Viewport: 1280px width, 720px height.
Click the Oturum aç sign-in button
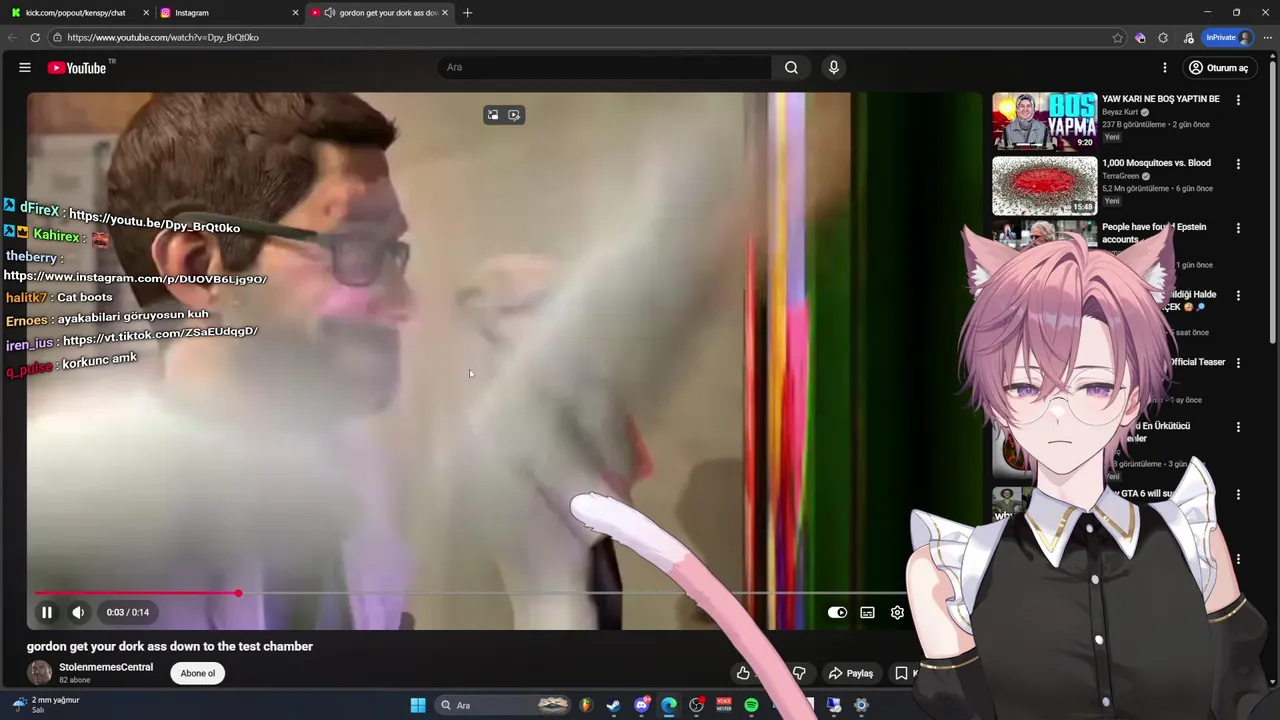coord(1217,68)
